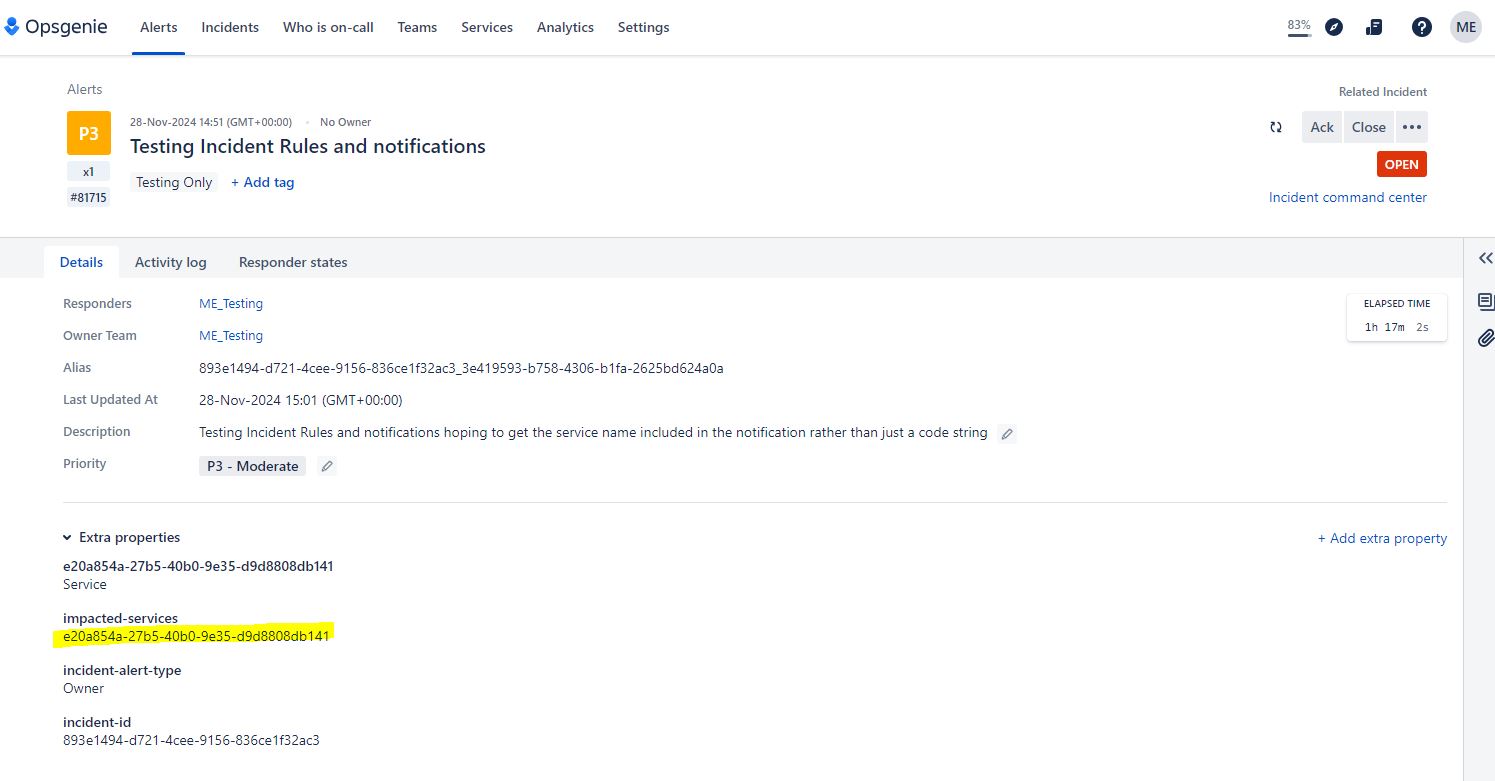Acknowledge the alert with the Ack button

(1321, 127)
